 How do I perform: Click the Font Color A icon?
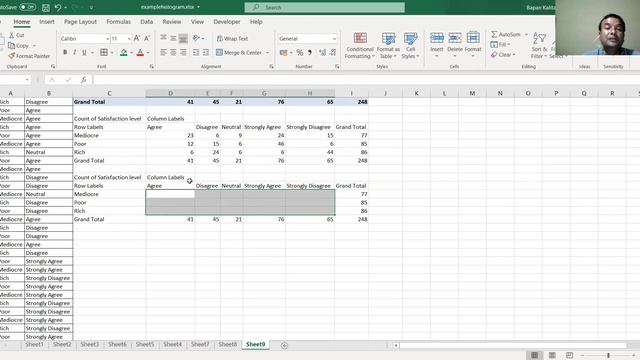[x=140, y=52]
